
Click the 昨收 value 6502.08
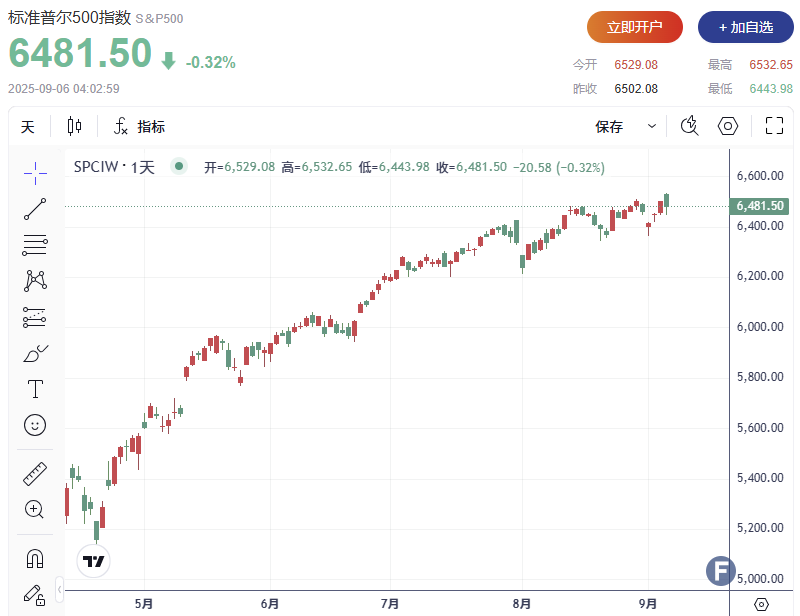pyautogui.click(x=636, y=89)
